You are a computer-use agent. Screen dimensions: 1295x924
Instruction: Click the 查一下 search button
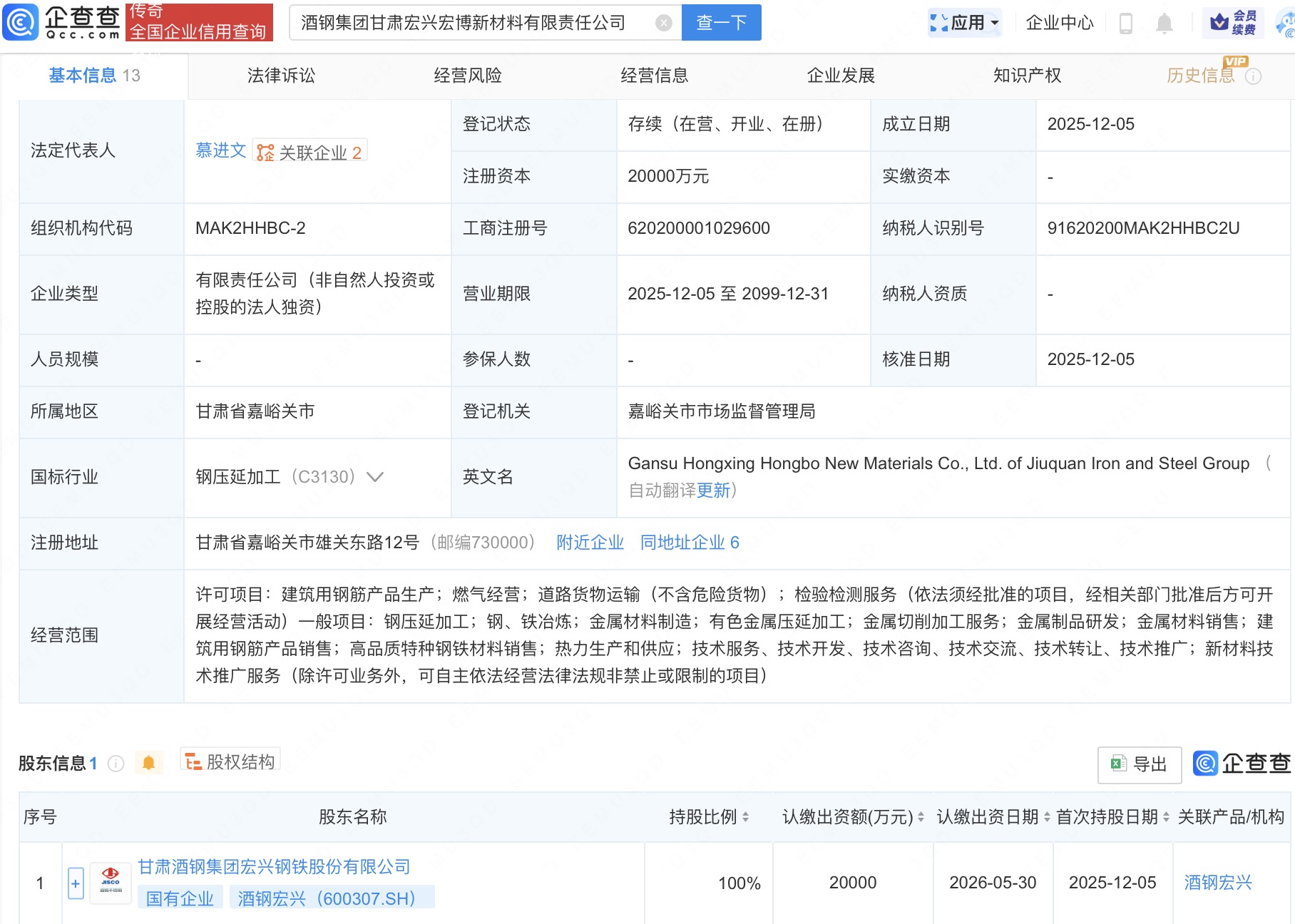click(x=721, y=22)
